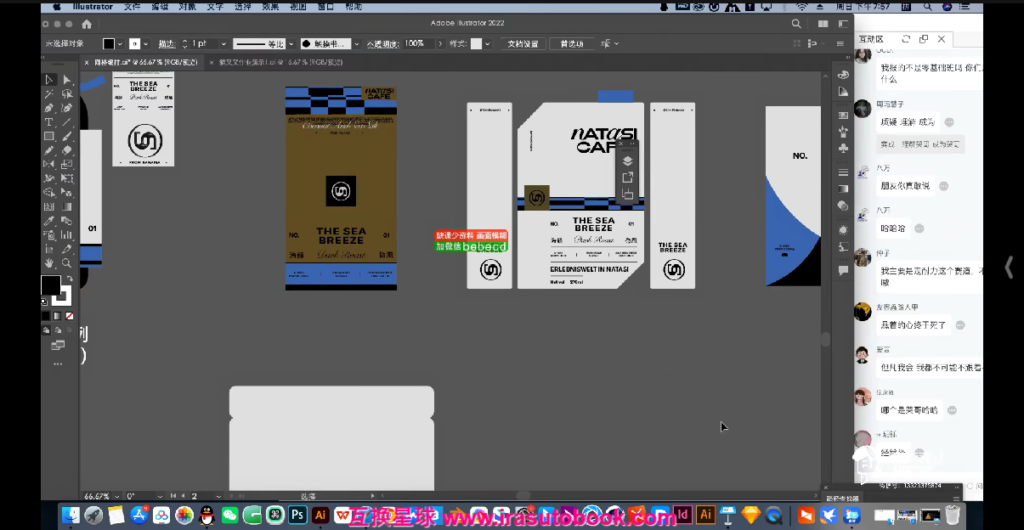The height and width of the screenshot is (530, 1024).
Task: Apply Gradient mode button
Action: coord(57,316)
